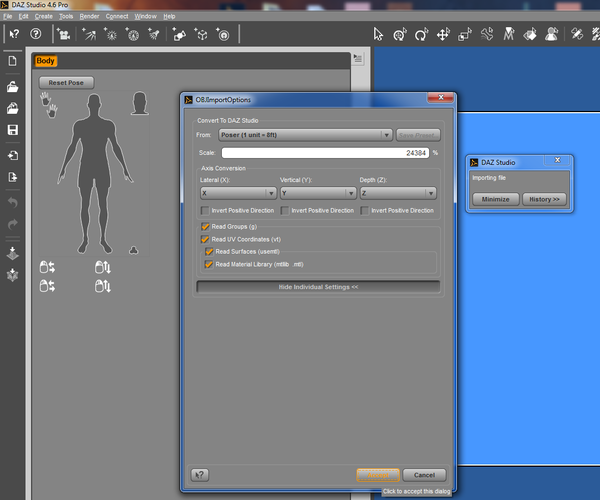600x500 pixels.
Task: Select the Translate move tool
Action: coord(443,34)
